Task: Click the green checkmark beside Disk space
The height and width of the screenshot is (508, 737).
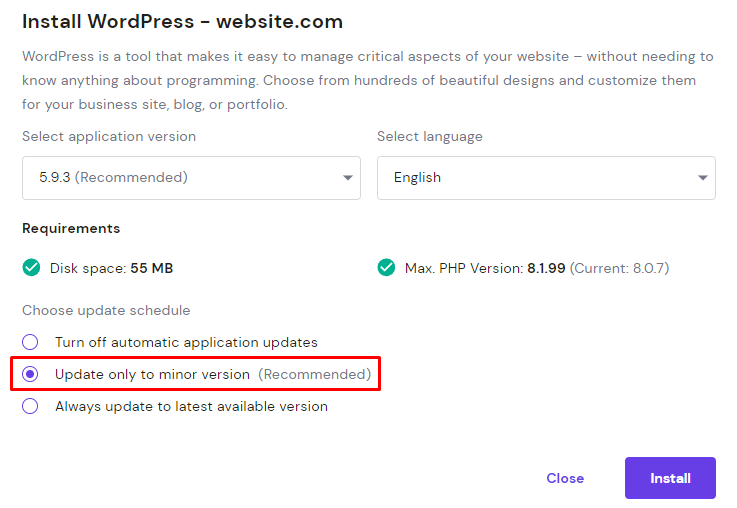Action: (31, 268)
